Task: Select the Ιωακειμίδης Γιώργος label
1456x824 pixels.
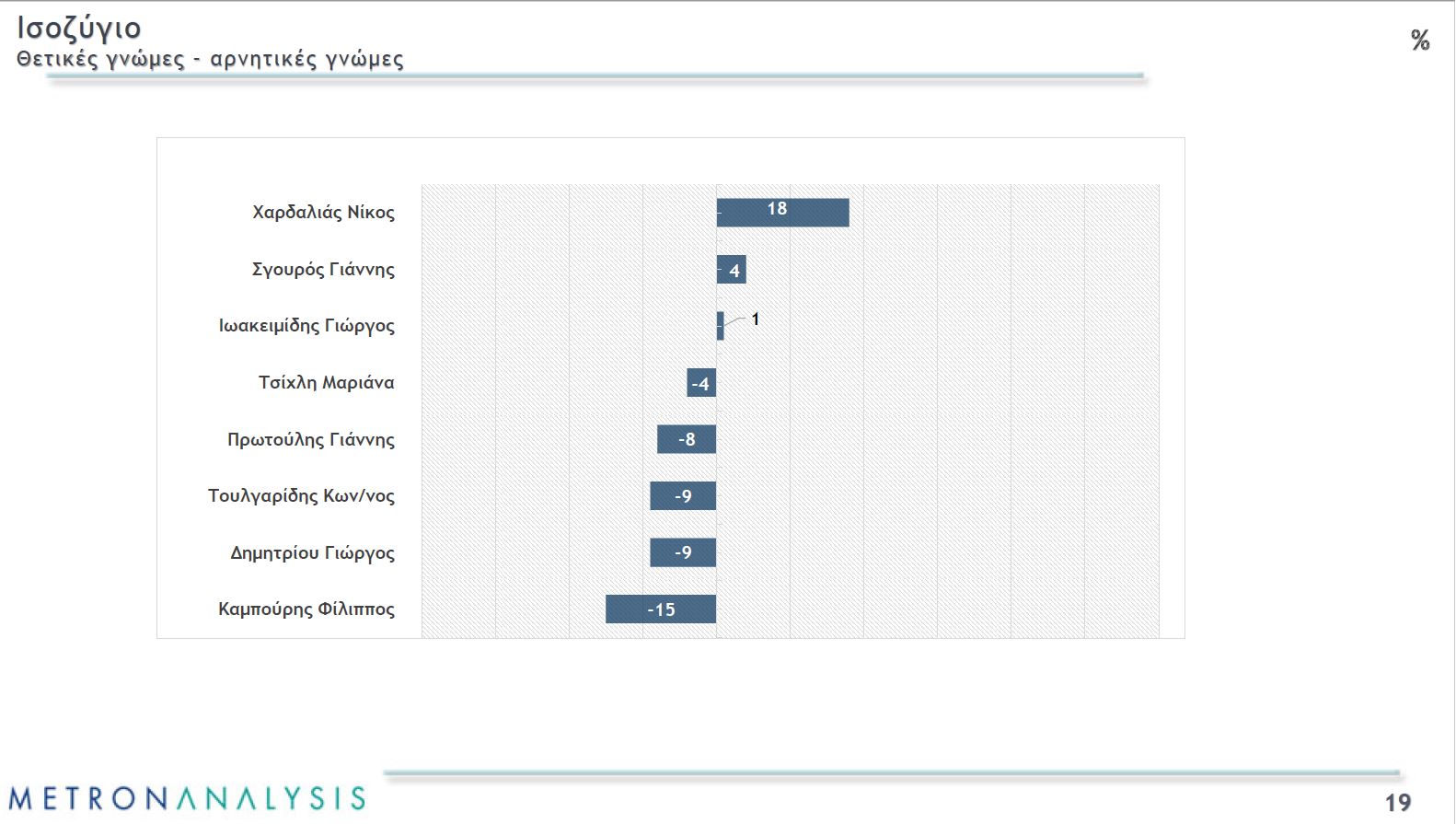Action: pos(306,326)
